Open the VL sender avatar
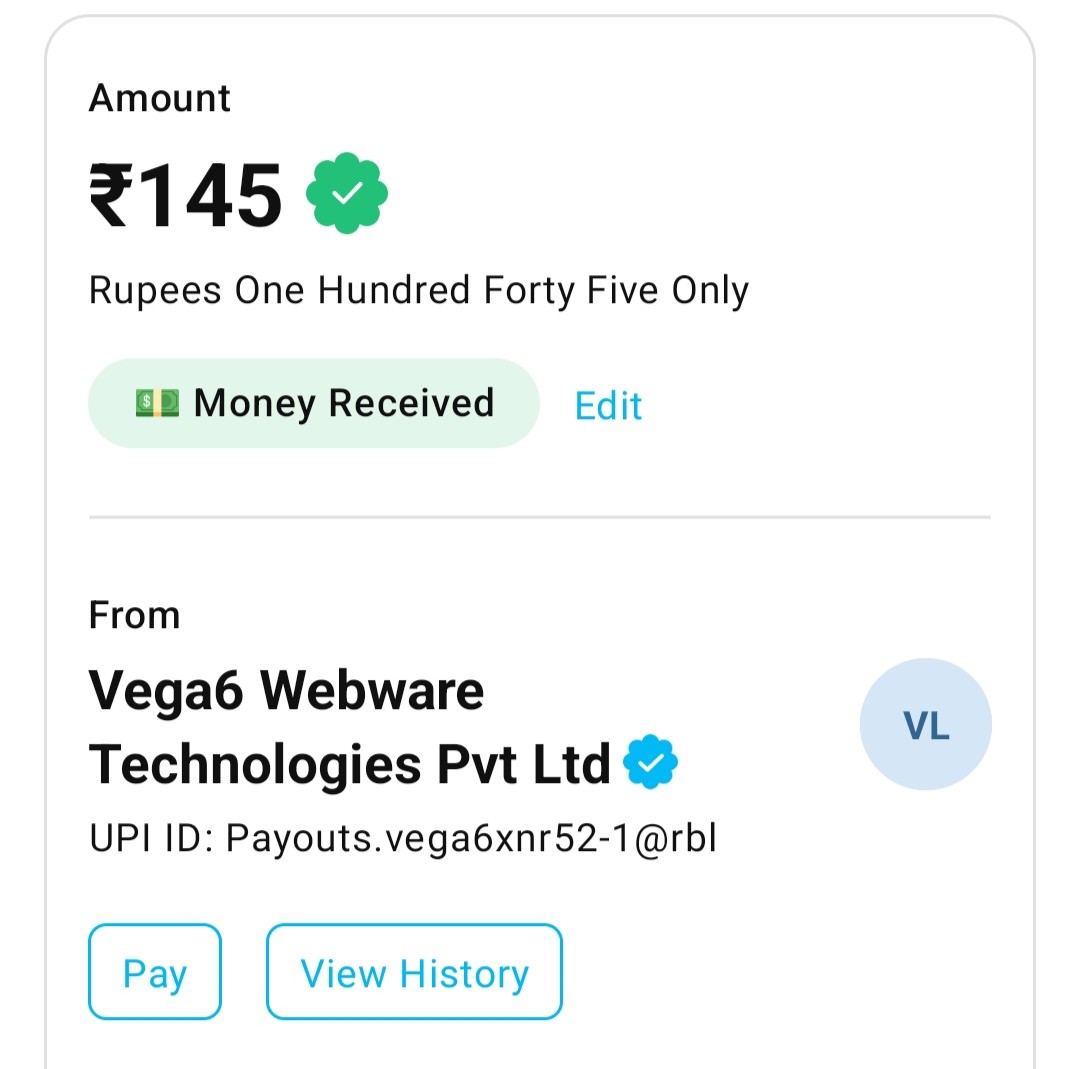 coord(925,725)
